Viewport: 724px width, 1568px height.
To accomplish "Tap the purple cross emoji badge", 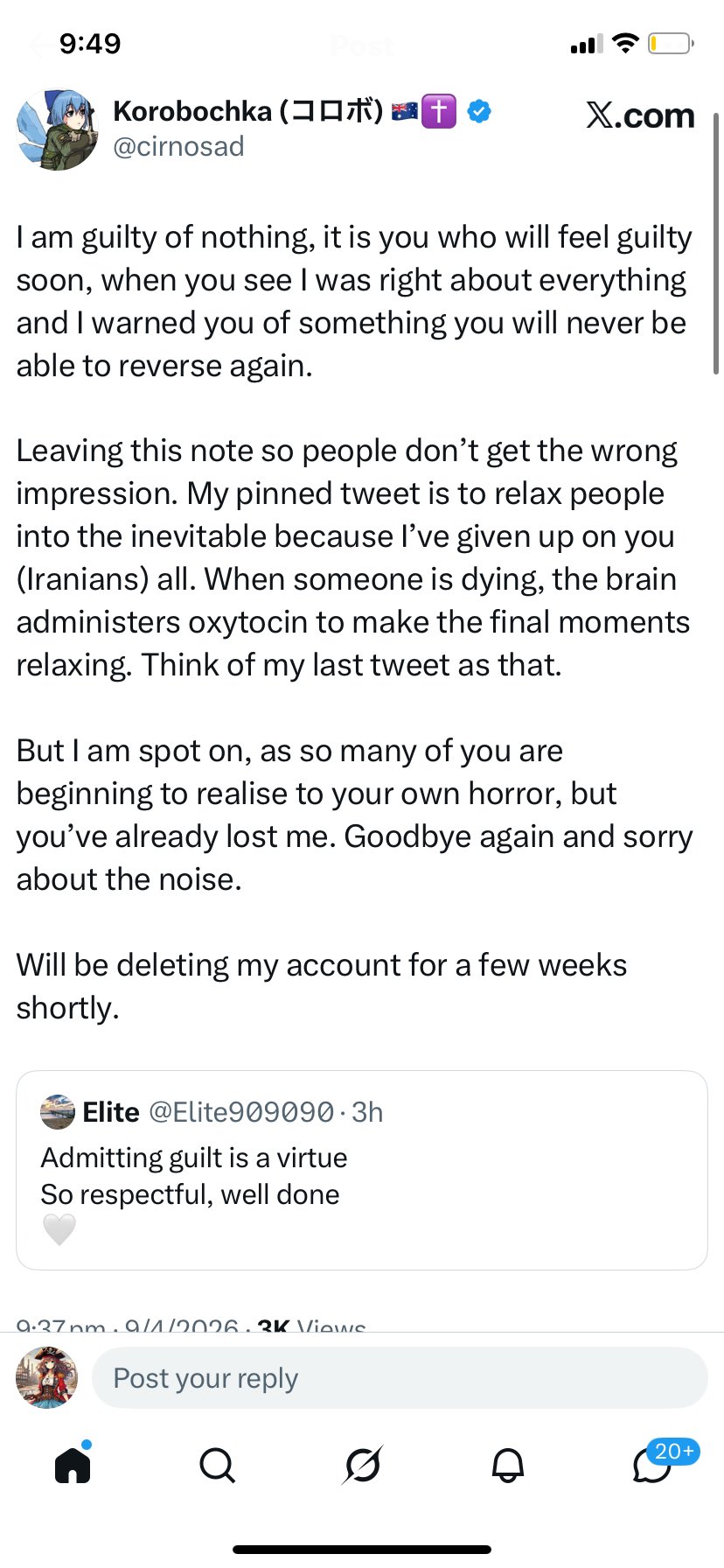I will coord(439,111).
